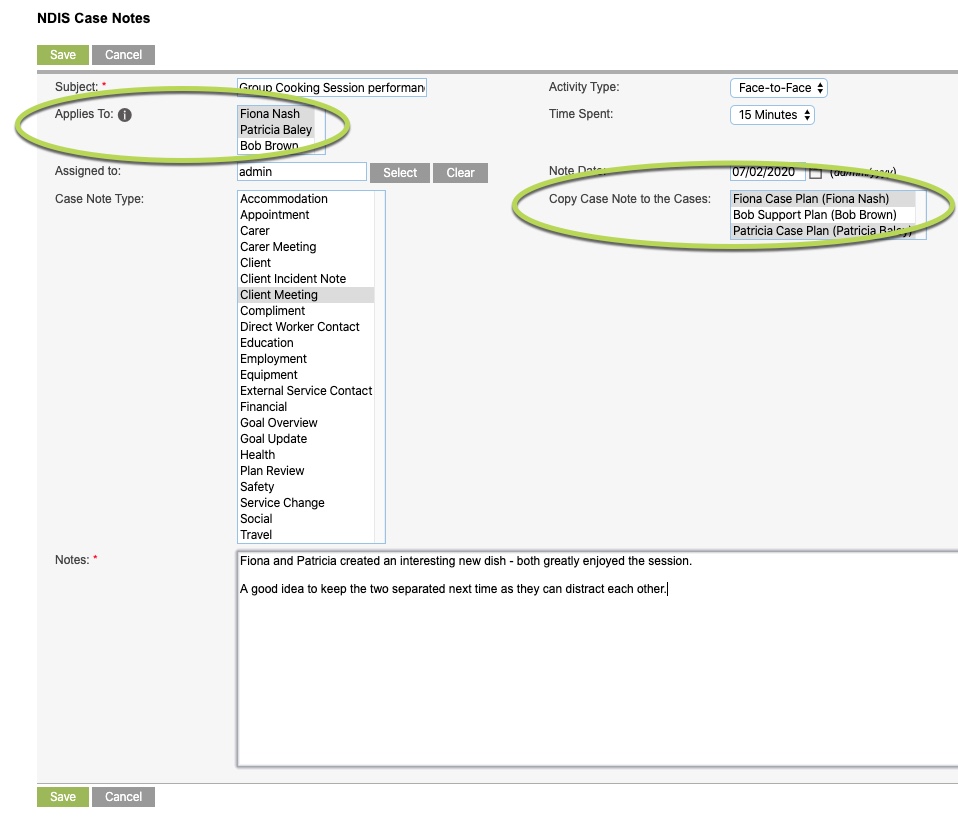Click the bottom Cancel button
The height and width of the screenshot is (817, 958).
pos(123,796)
